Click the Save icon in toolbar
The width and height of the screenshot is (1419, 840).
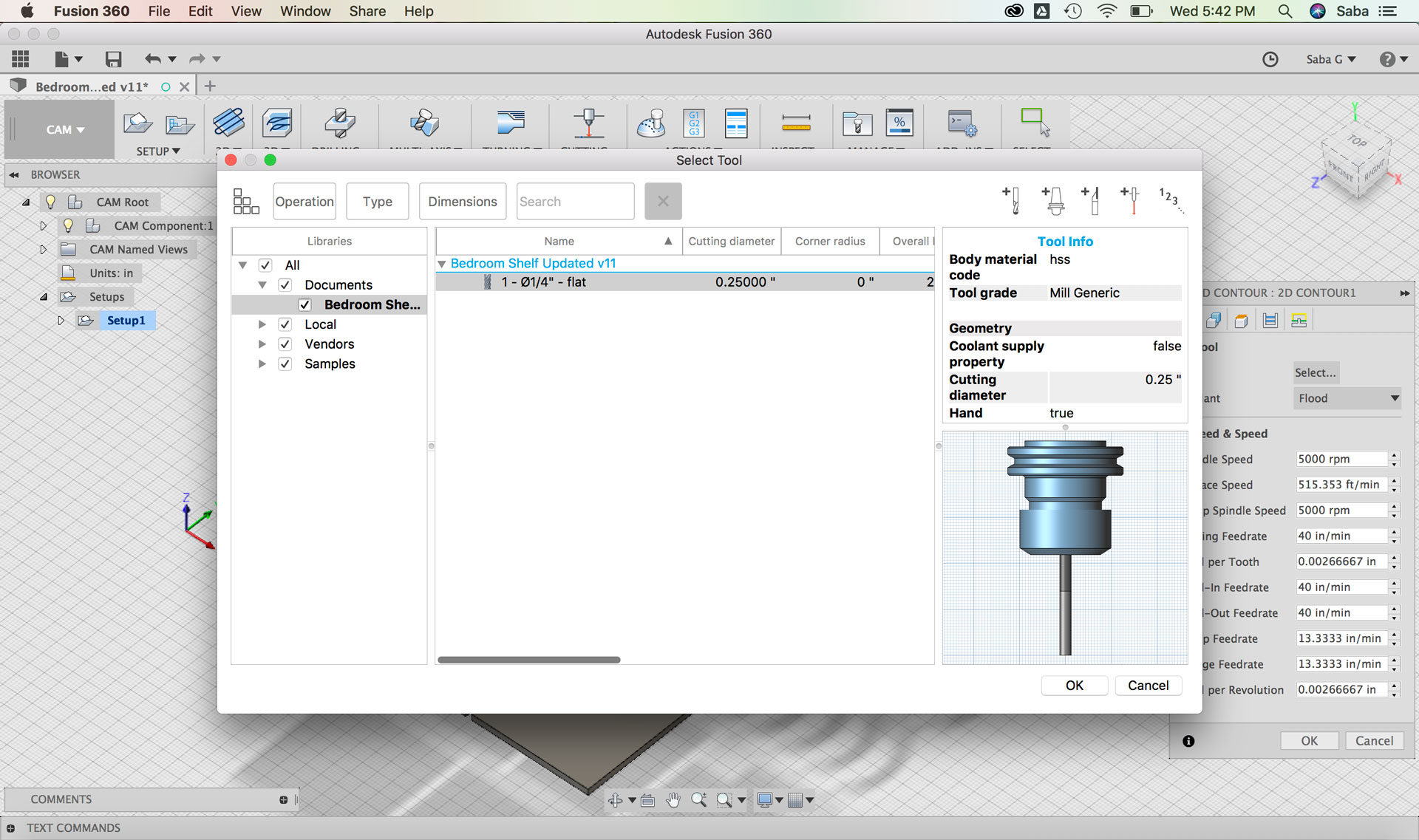click(x=113, y=59)
